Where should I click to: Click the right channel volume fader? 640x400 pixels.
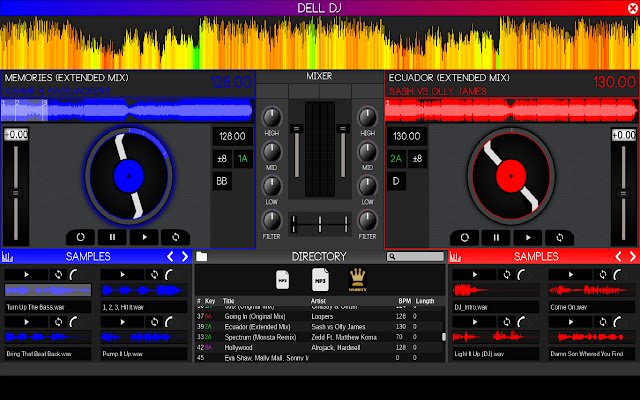coord(343,151)
